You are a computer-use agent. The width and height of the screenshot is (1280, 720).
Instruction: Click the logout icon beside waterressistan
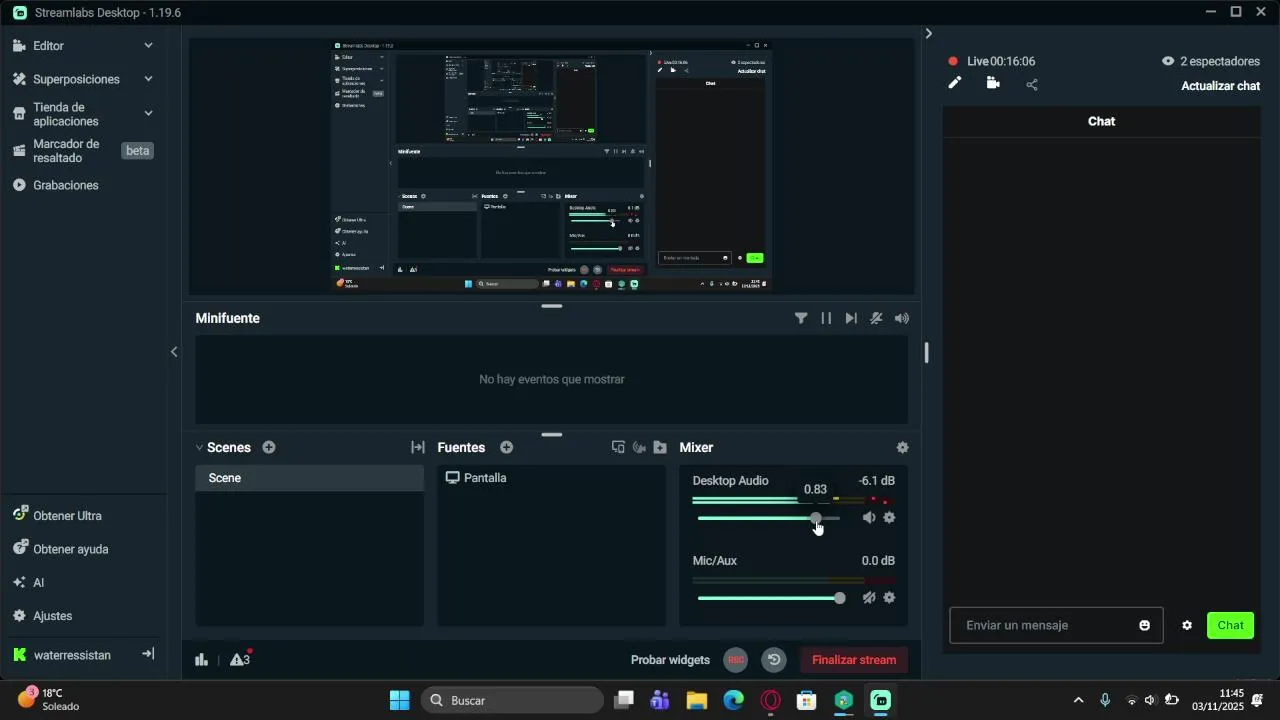[148, 654]
